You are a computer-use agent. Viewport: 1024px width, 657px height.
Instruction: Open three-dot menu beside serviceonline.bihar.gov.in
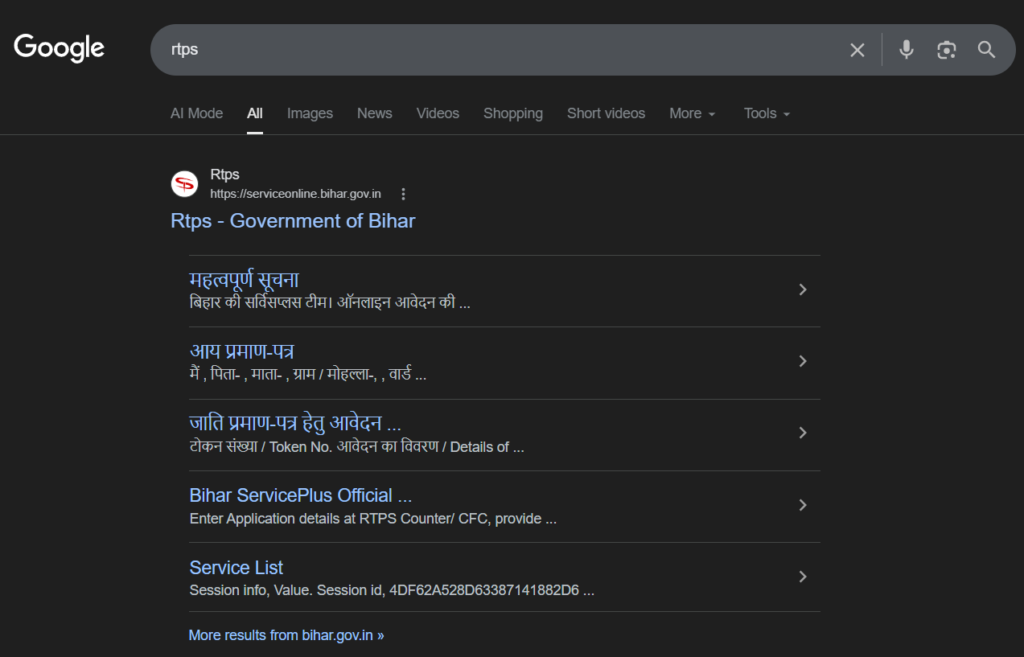tap(403, 194)
